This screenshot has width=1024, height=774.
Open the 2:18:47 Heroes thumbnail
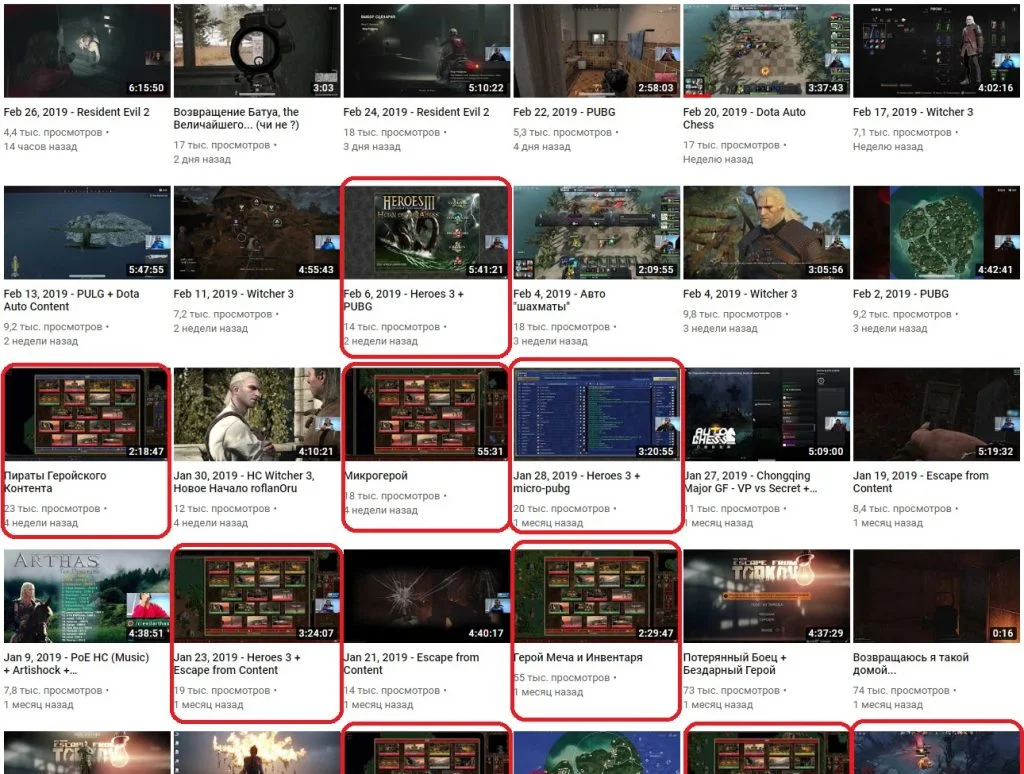tap(87, 414)
